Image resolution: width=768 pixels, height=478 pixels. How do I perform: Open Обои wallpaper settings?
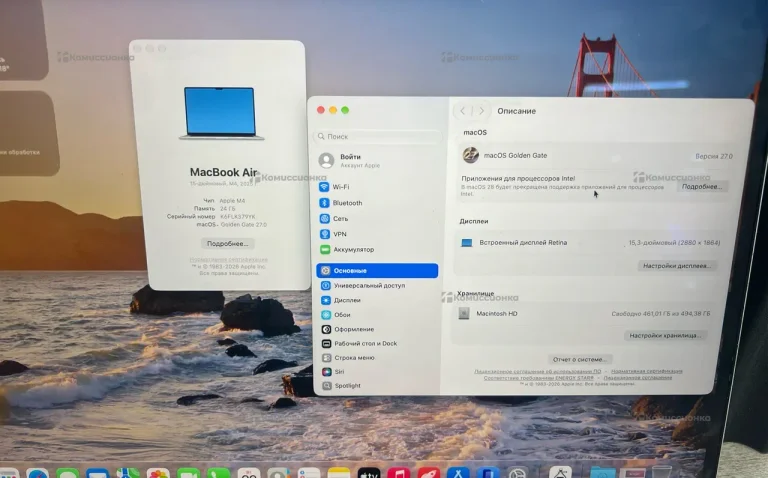(x=377, y=314)
